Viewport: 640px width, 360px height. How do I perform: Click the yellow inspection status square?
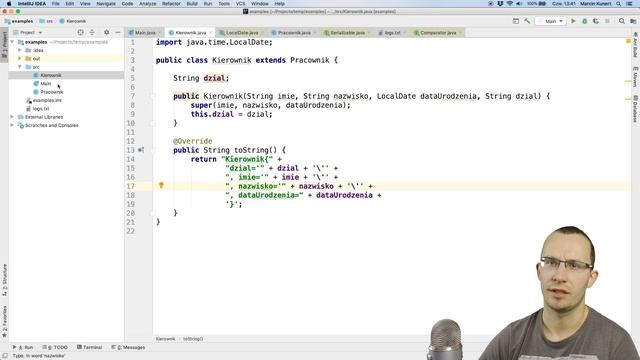click(x=628, y=41)
